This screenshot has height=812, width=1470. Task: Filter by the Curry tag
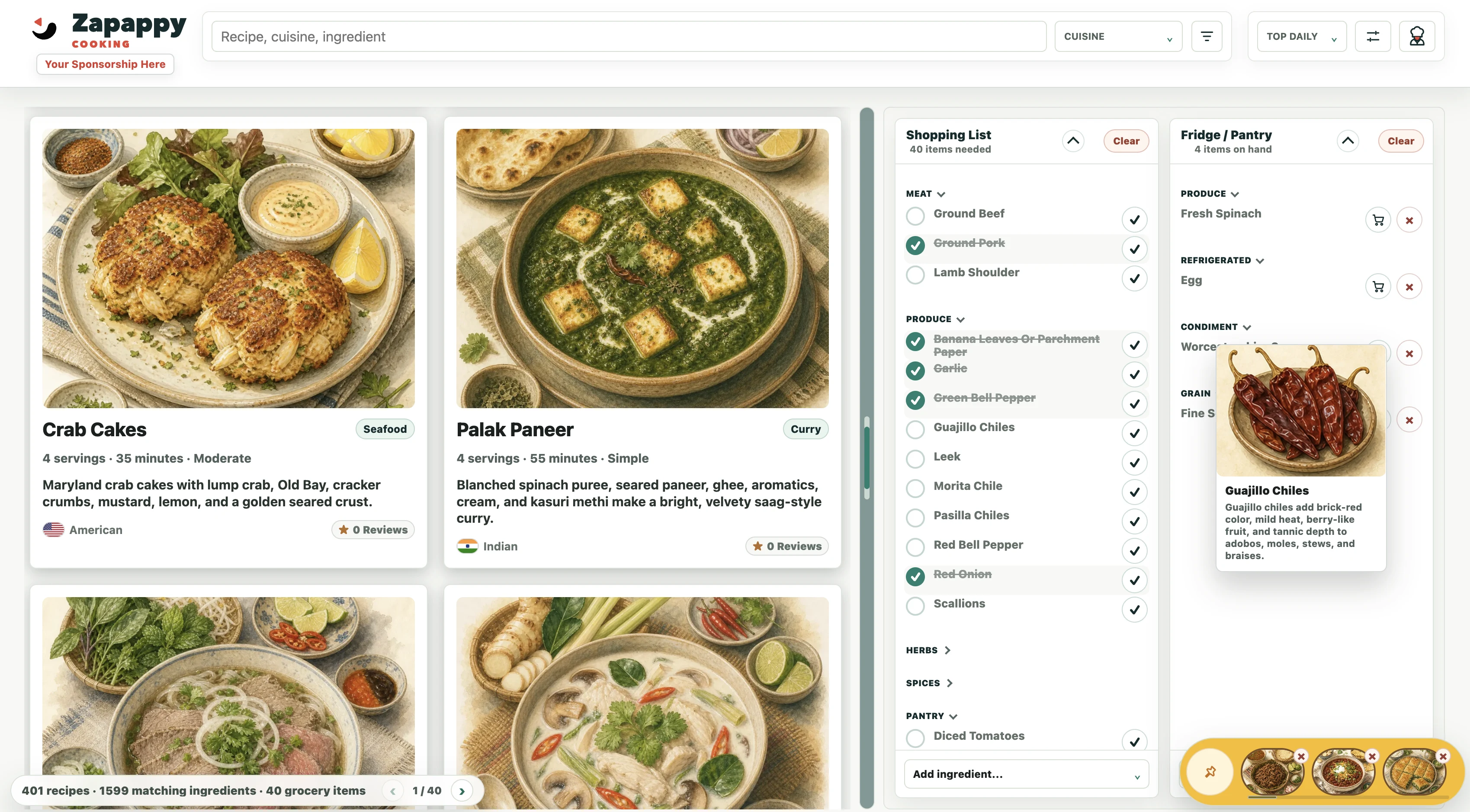(805, 429)
